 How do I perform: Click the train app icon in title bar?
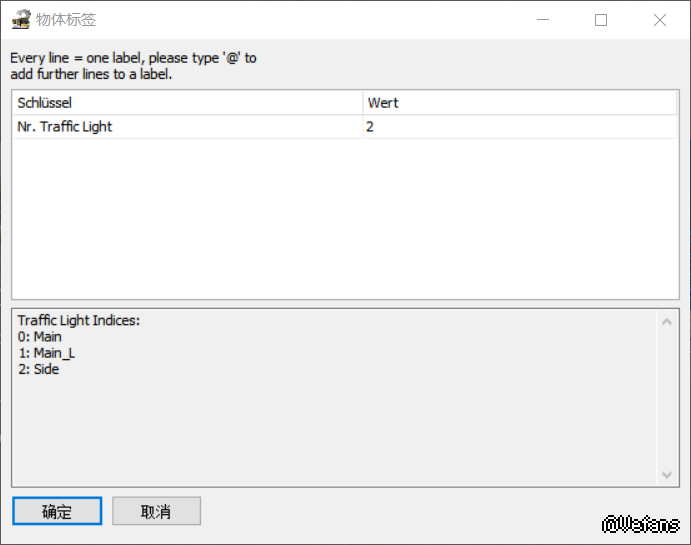pyautogui.click(x=21, y=20)
